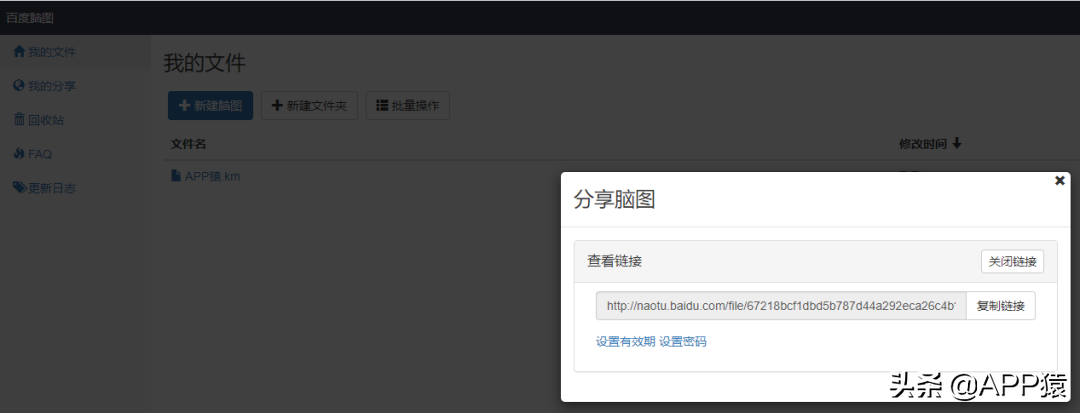Click 新建文件夹 button
This screenshot has width=1080, height=413.
click(x=309, y=105)
